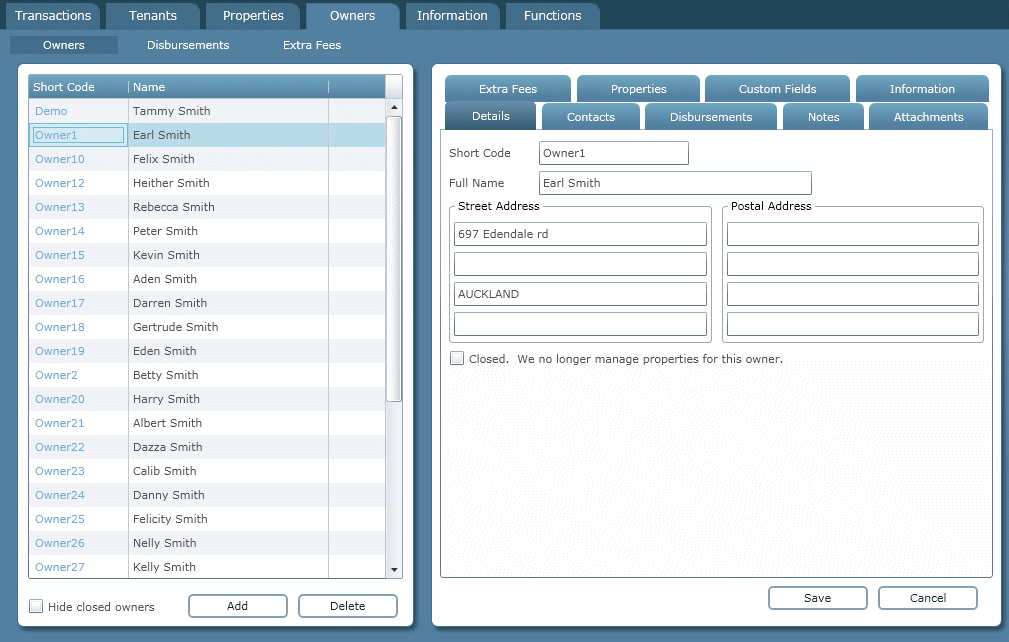
Task: Enable Hide closed owners checkbox
Action: [36, 606]
